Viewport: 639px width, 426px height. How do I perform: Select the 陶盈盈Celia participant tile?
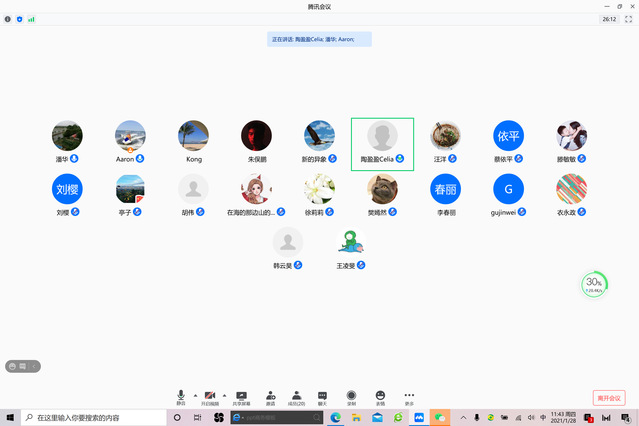coord(382,143)
